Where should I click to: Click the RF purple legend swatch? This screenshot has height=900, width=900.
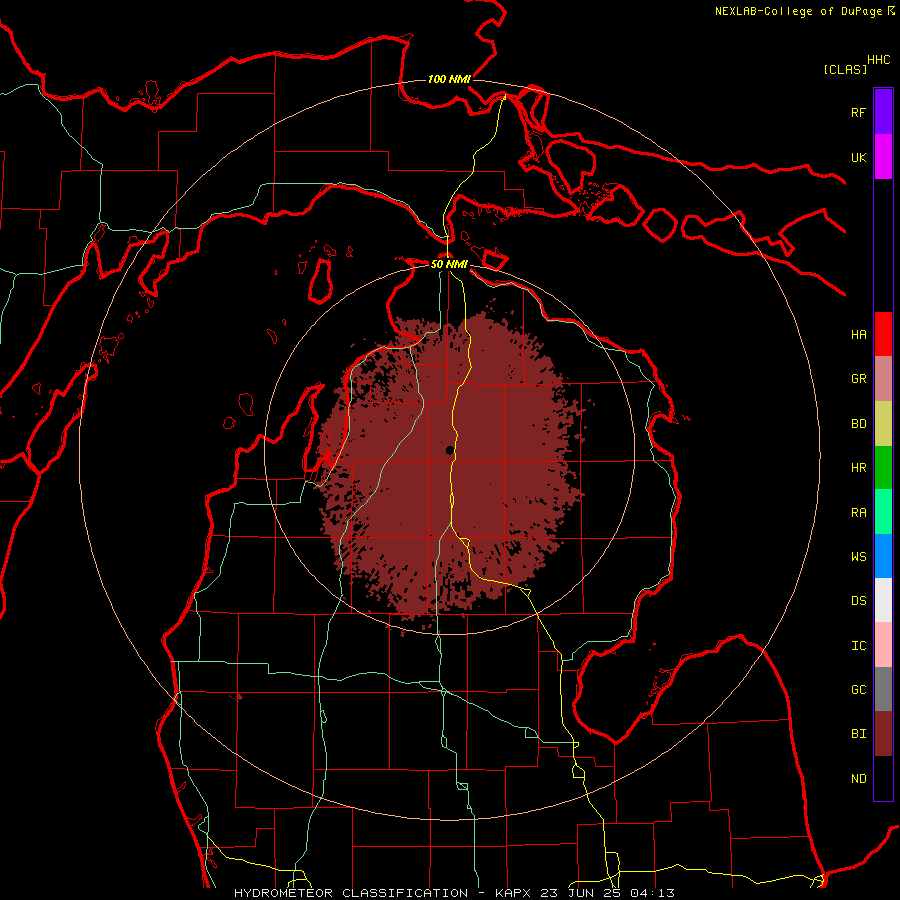tap(883, 112)
